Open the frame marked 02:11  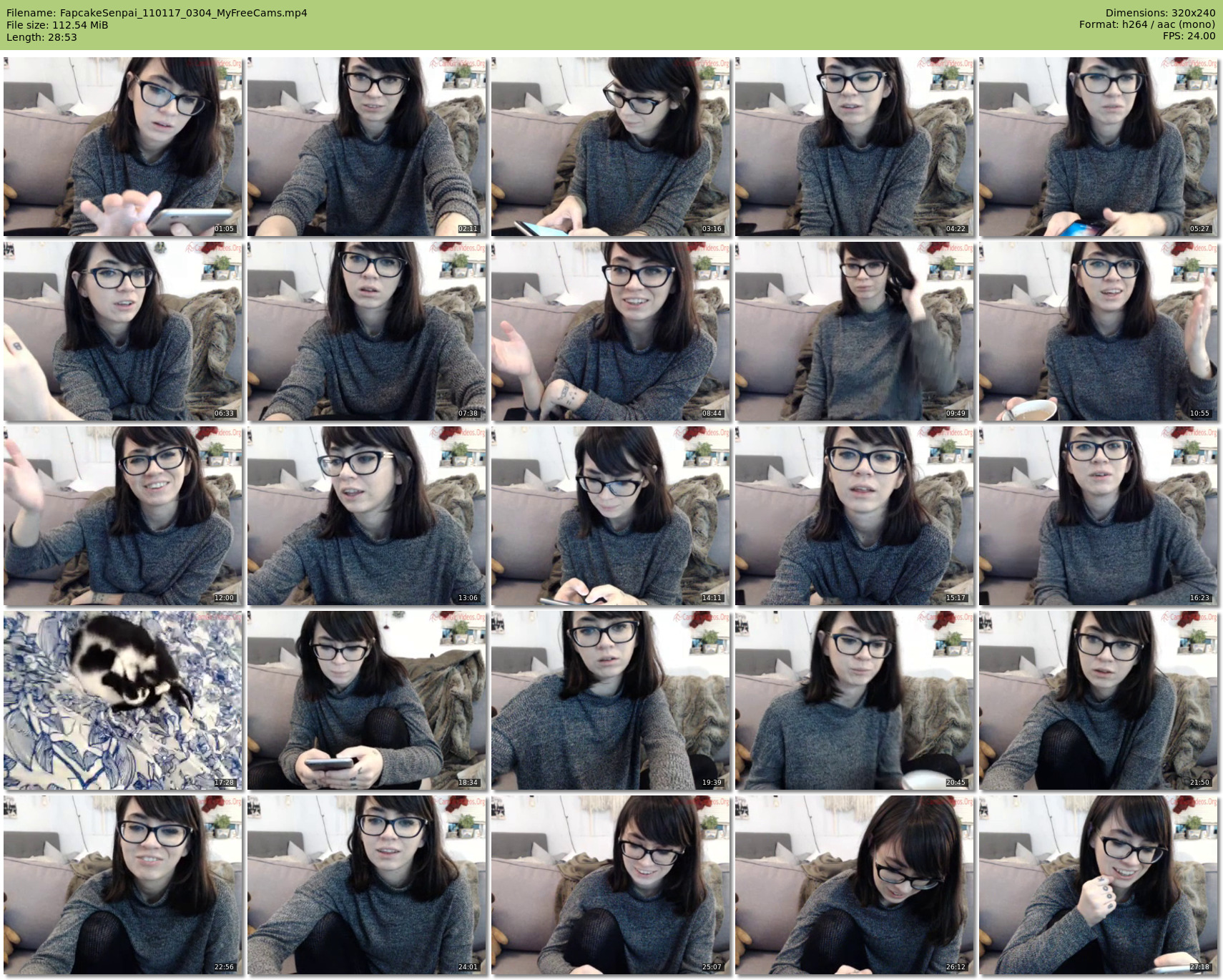tap(367, 147)
